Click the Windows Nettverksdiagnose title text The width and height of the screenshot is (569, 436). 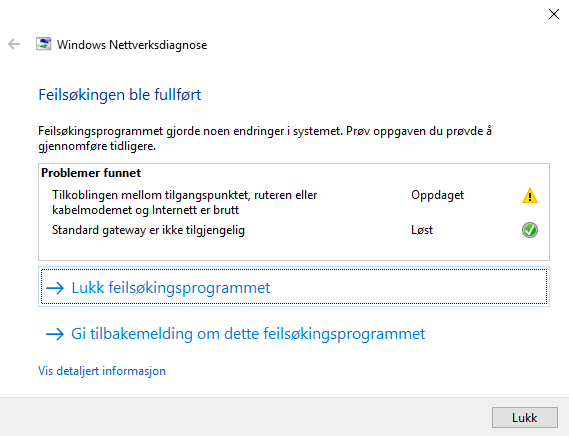coord(132,45)
